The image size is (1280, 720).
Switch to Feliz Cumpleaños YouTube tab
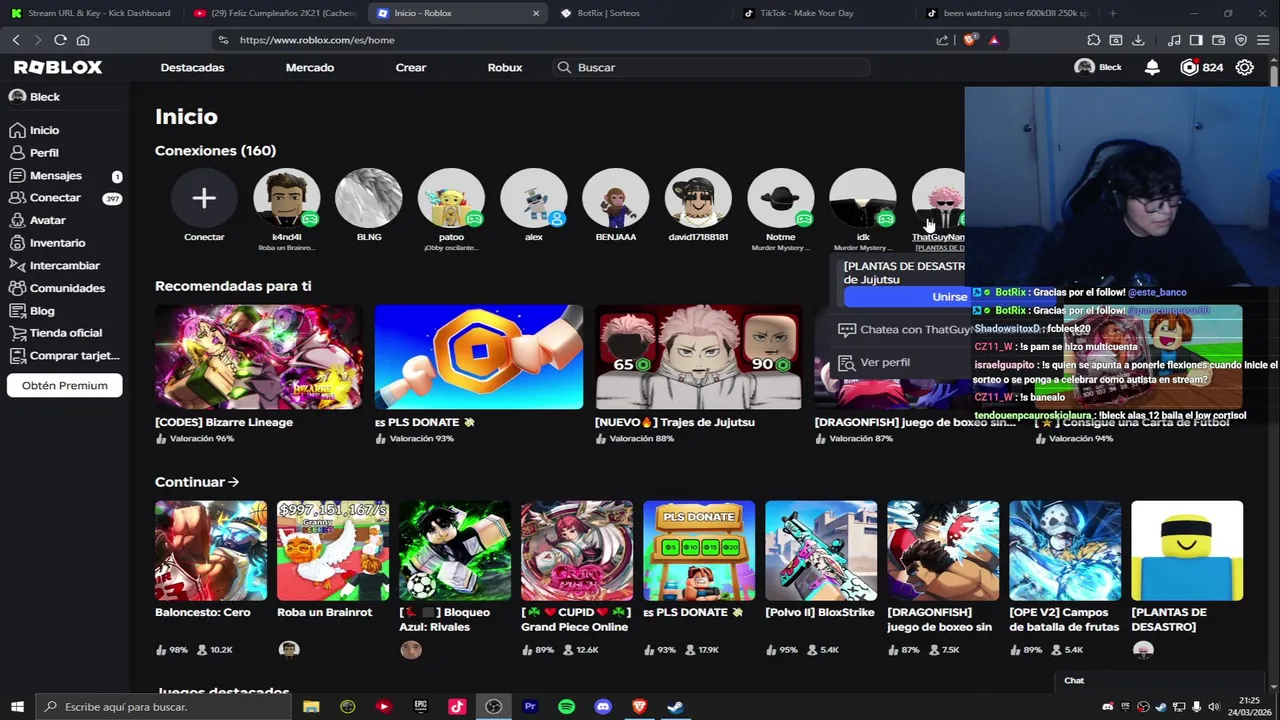tap(276, 13)
